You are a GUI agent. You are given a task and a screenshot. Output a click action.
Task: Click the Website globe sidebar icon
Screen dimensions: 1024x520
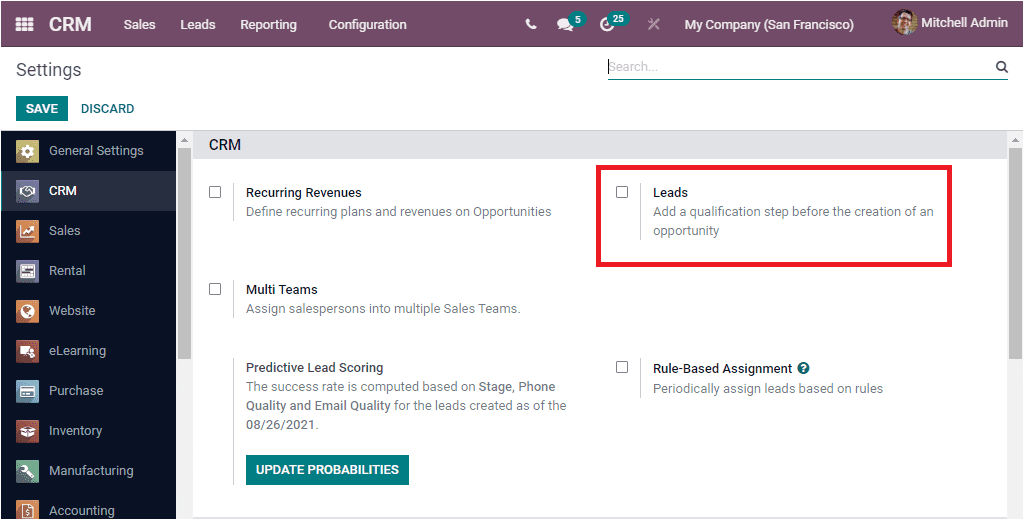(x=27, y=311)
